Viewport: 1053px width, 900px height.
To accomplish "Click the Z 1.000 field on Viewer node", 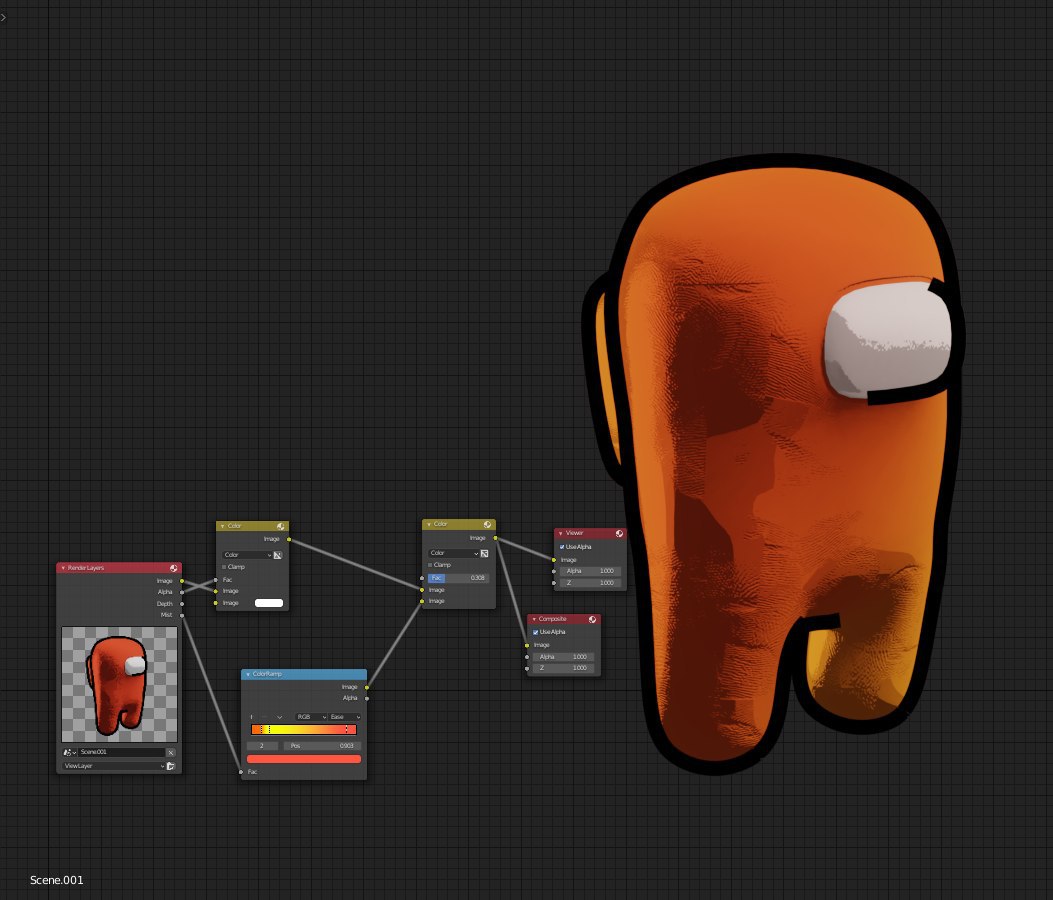I will [x=590, y=583].
